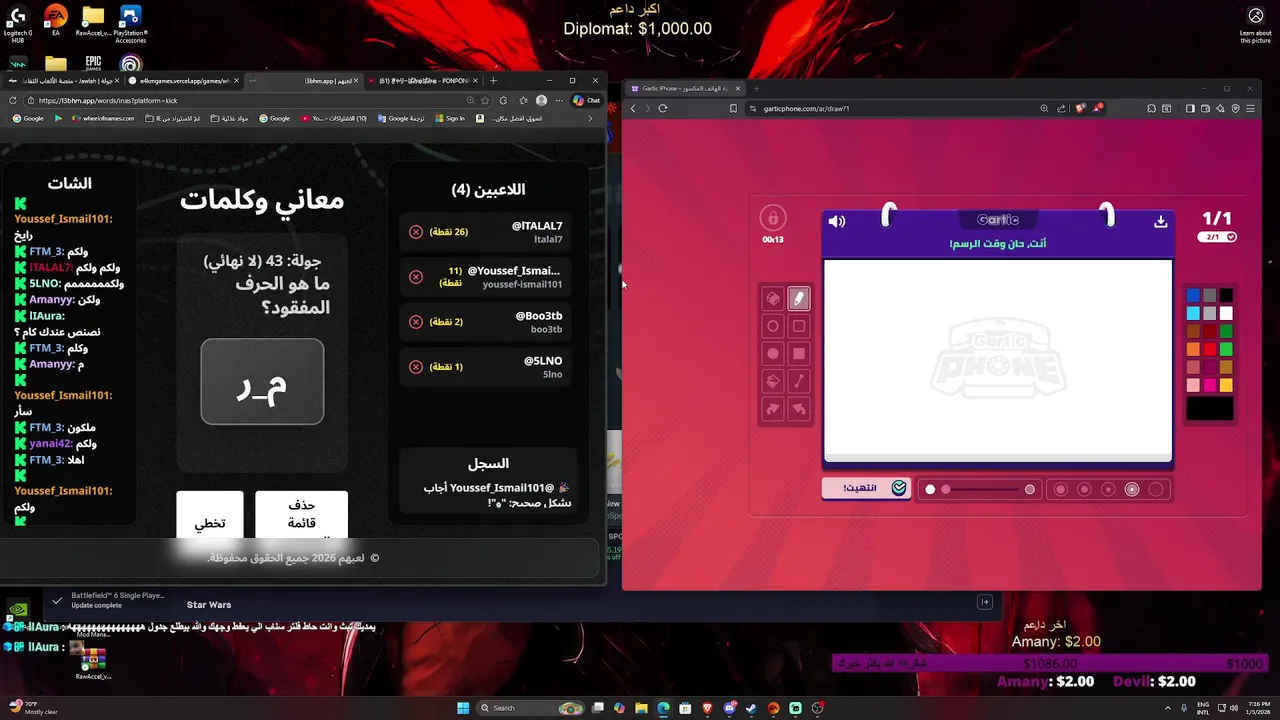Viewport: 1280px width, 720px height.
Task: Click the lock icon above the timer
Action: pyautogui.click(x=772, y=218)
